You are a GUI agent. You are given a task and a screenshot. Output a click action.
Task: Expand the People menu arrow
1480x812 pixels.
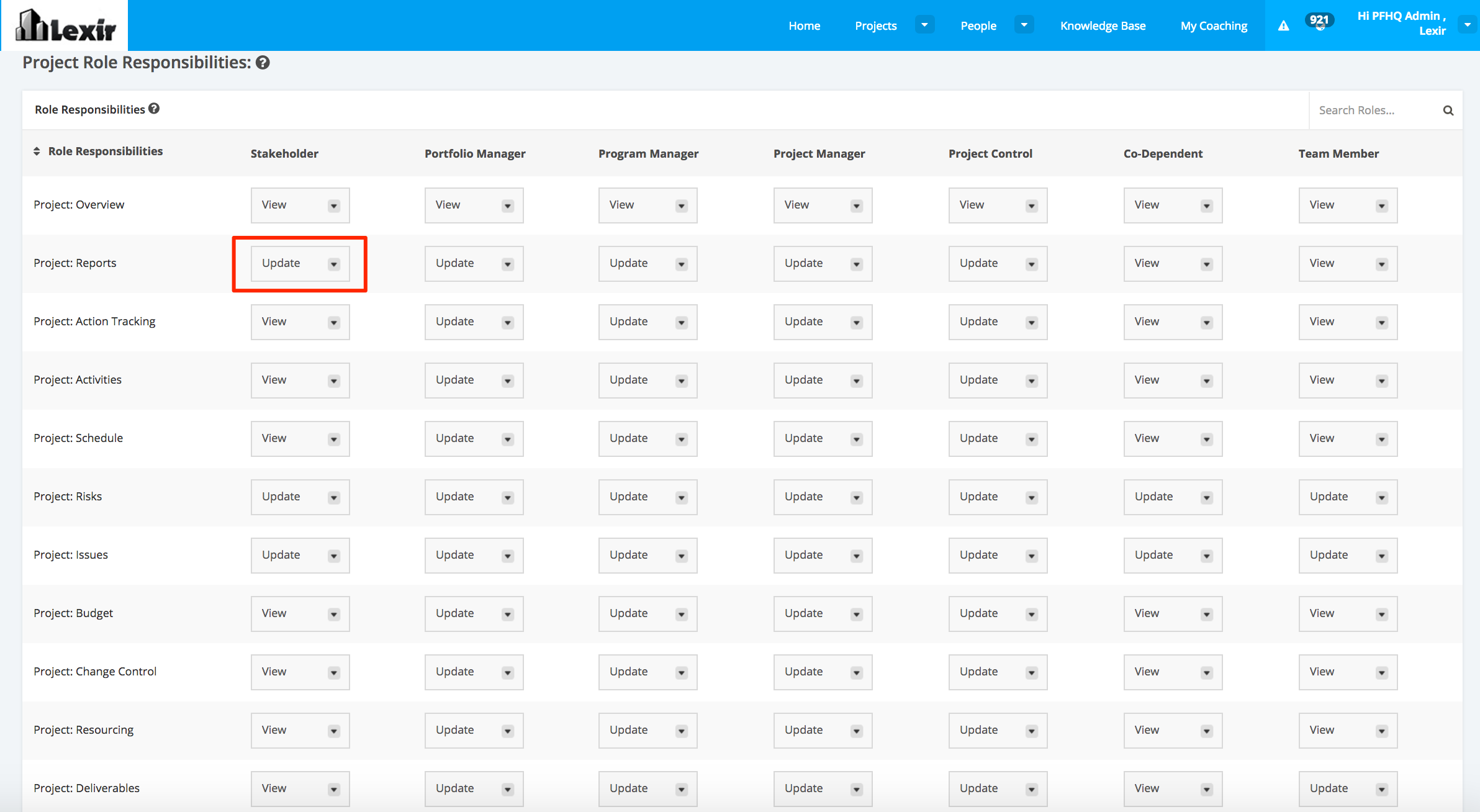1024,25
